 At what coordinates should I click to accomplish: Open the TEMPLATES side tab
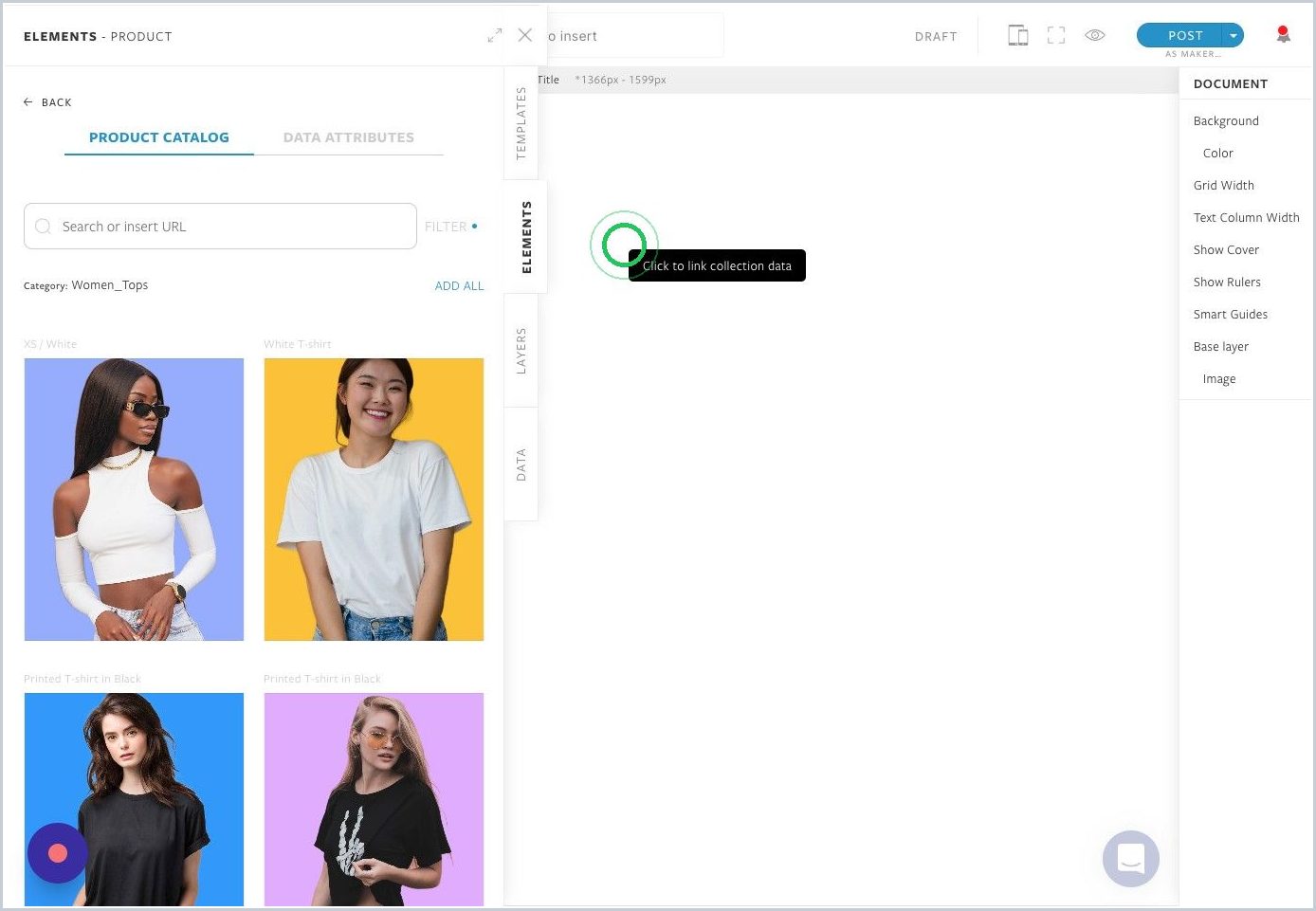point(521,123)
